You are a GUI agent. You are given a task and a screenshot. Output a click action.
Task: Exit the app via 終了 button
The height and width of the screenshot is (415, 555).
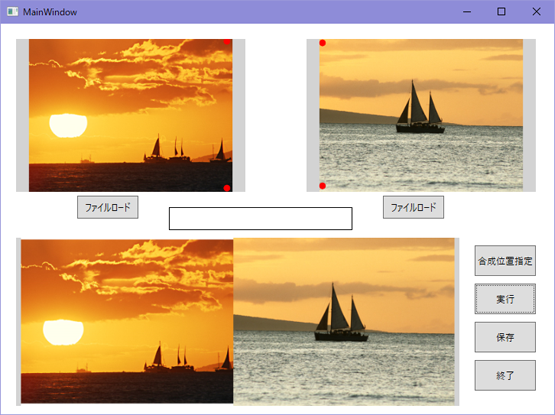[x=505, y=375]
